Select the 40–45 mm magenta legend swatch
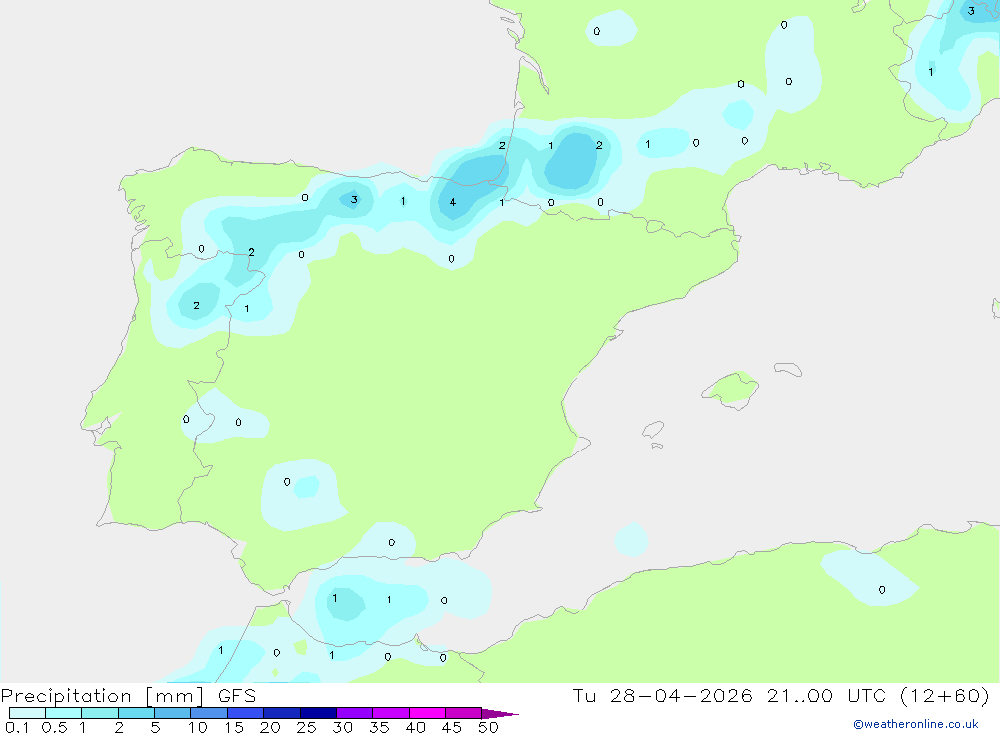 pyautogui.click(x=427, y=713)
